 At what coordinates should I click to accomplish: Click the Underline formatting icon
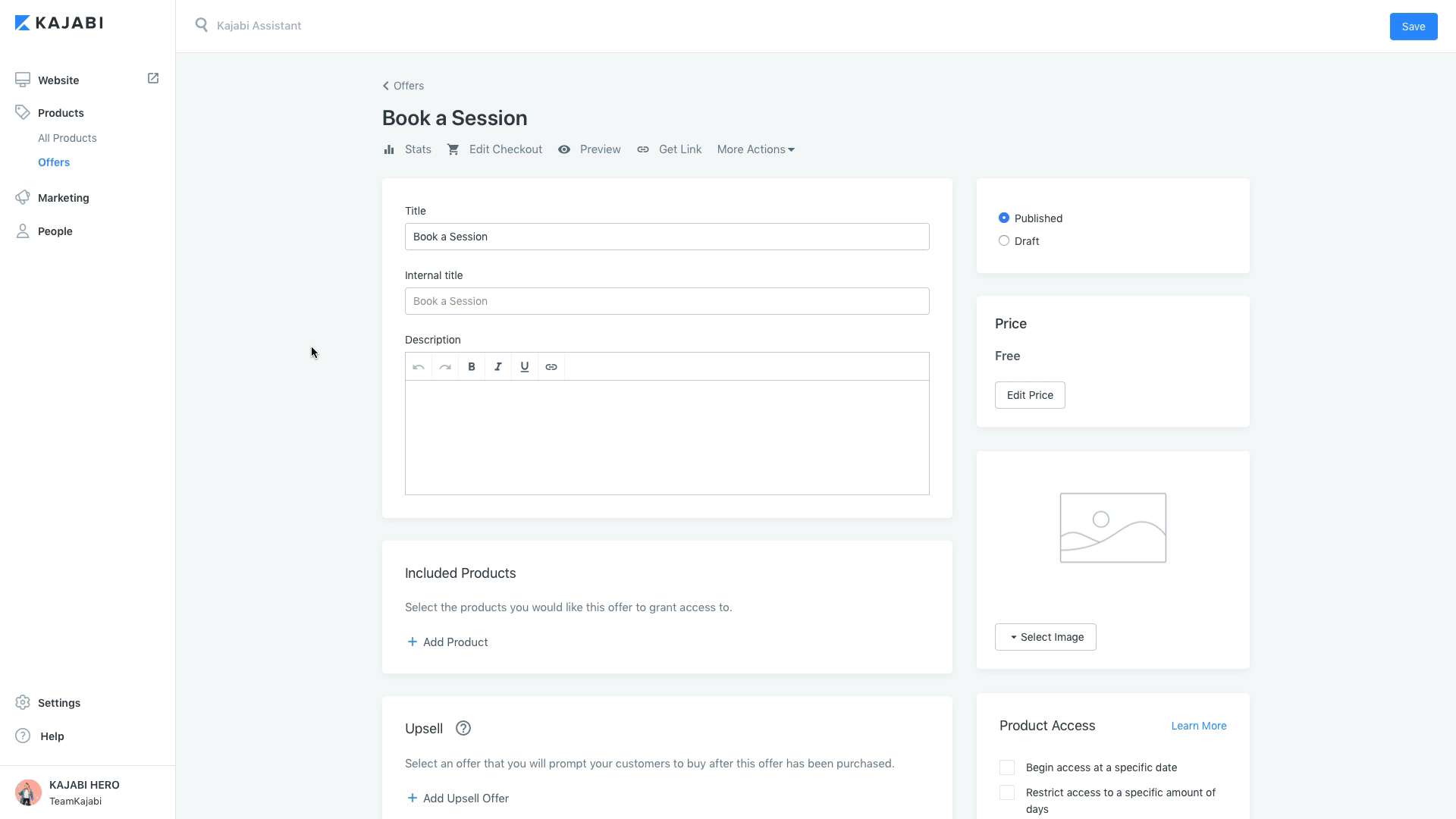[525, 367]
